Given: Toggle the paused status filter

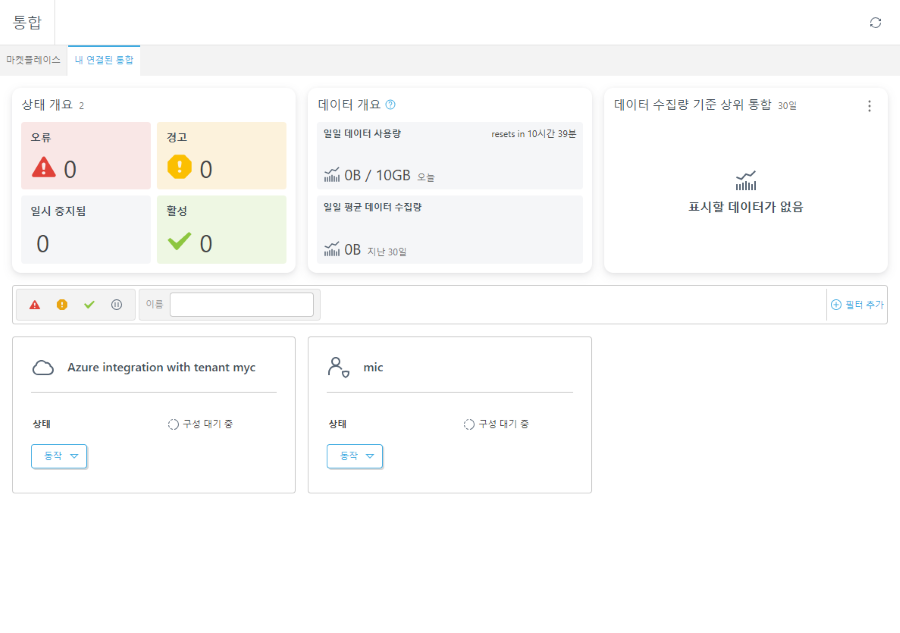Looking at the screenshot, I should coord(117,305).
